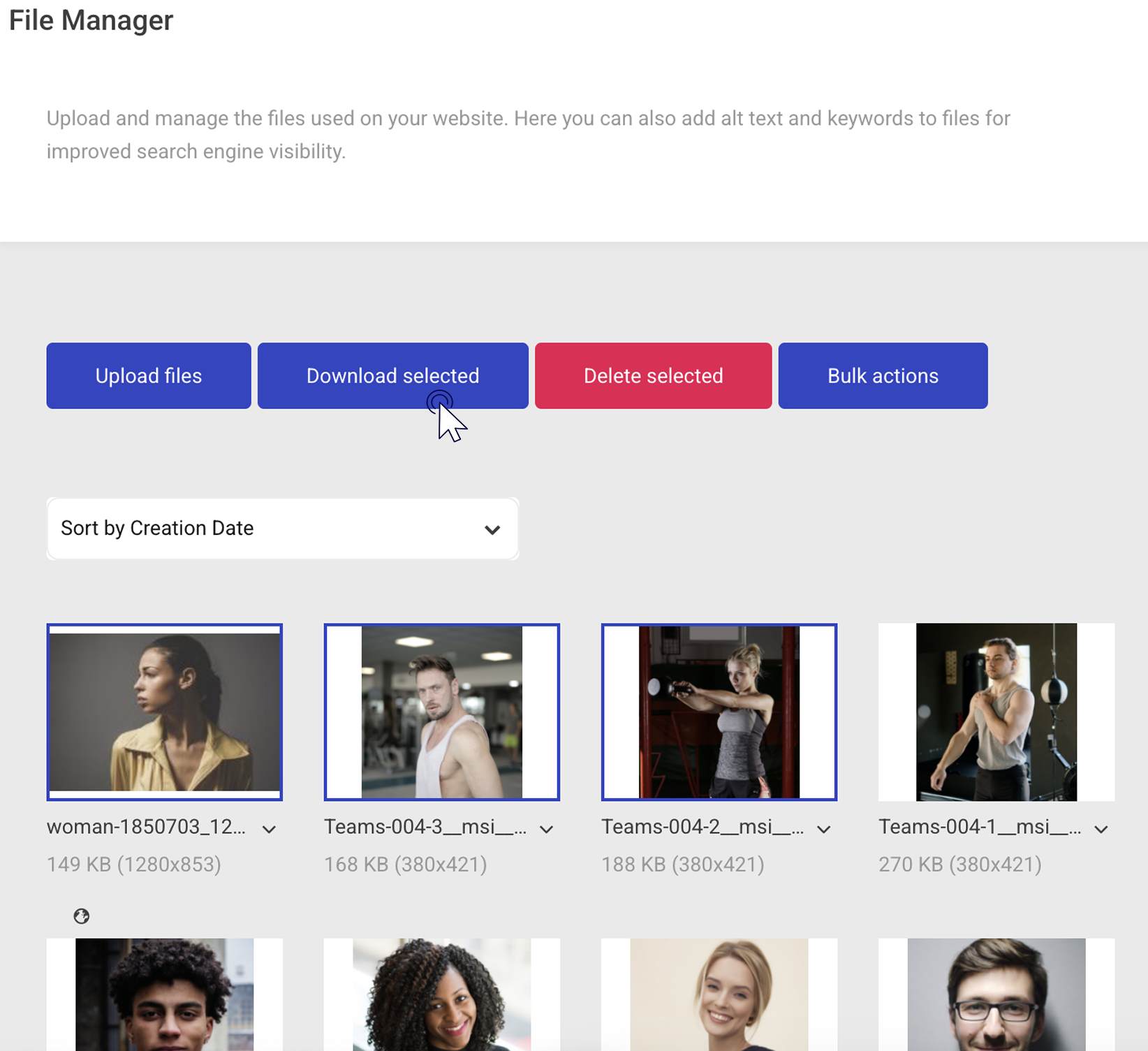The image size is (1148, 1051).
Task: Deselect the Teams-004-2 kettlebell woman thumbnail
Action: (x=719, y=712)
